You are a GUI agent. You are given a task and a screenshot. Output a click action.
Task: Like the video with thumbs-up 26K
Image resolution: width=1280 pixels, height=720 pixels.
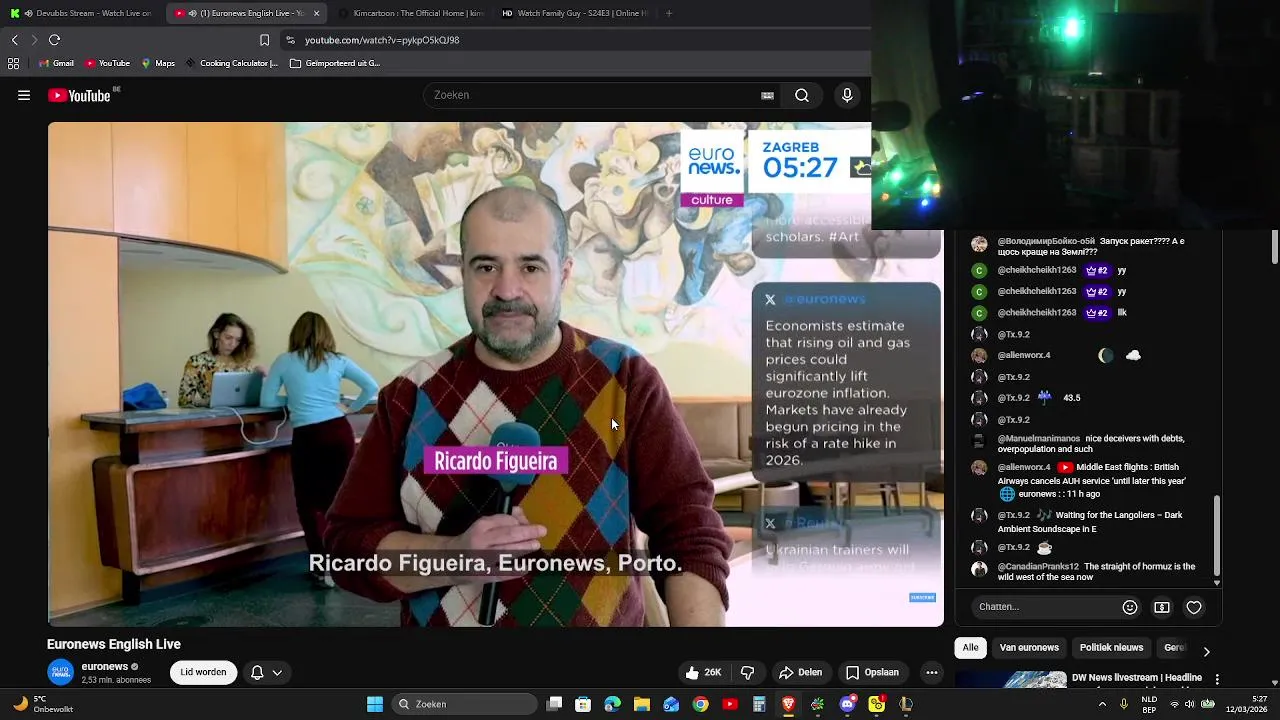(x=704, y=673)
